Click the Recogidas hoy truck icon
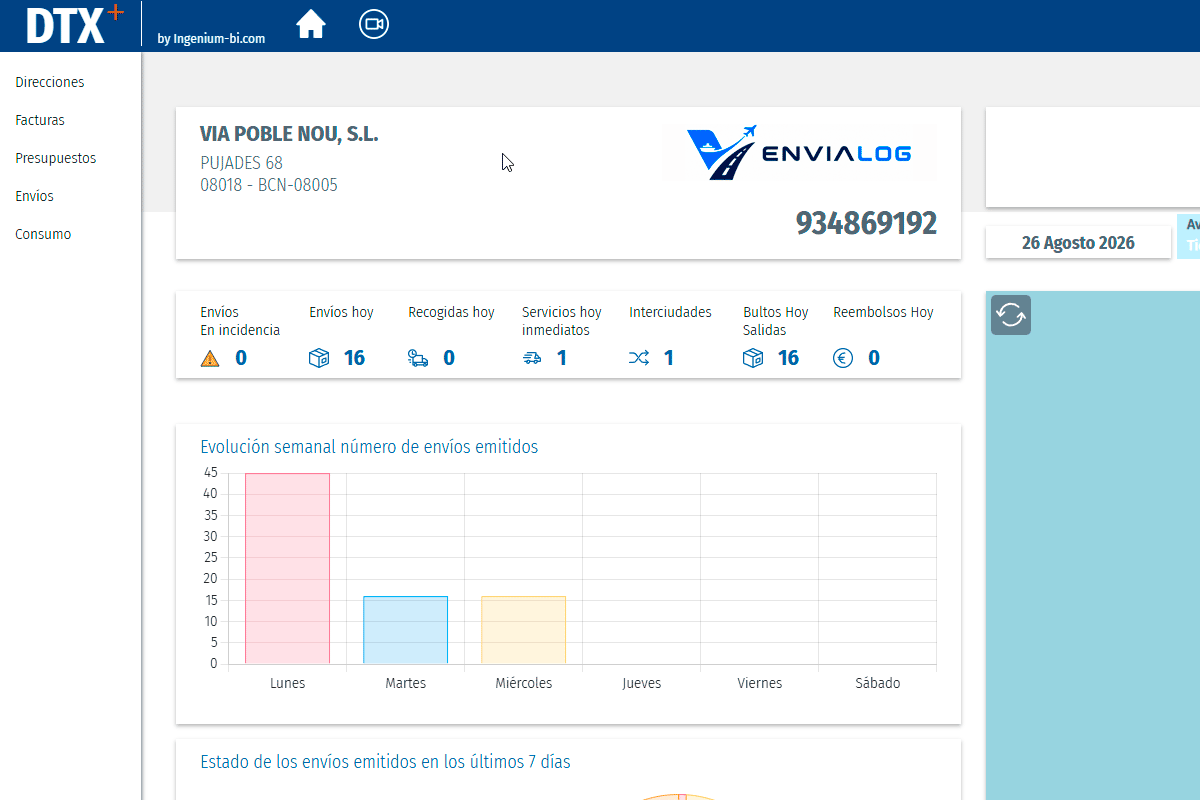 tap(418, 358)
